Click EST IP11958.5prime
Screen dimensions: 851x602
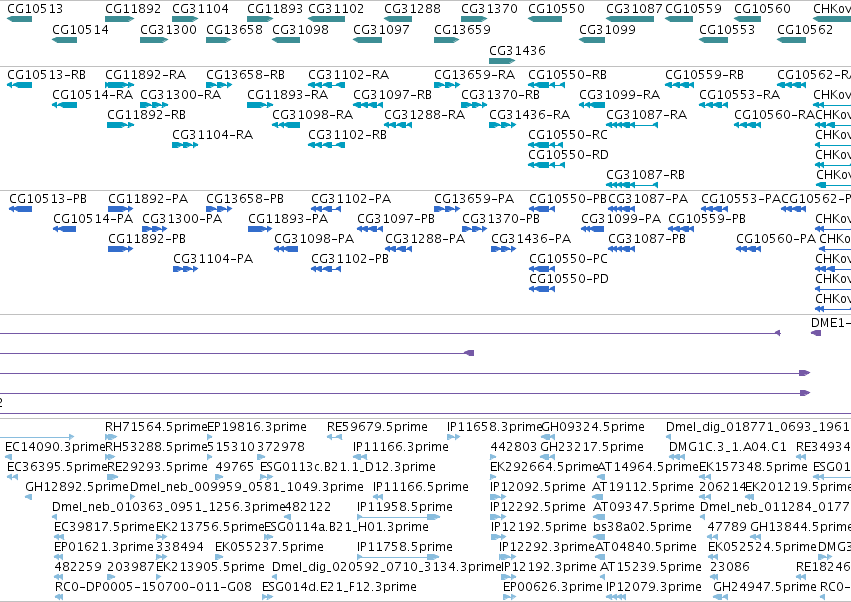405,507
